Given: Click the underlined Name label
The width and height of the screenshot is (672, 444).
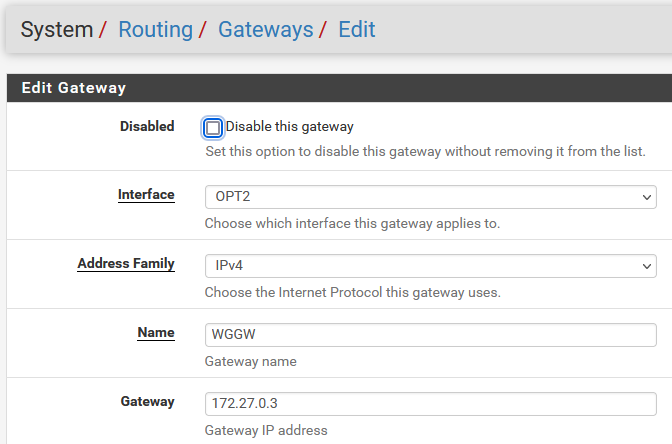Looking at the screenshot, I should coord(156,333).
